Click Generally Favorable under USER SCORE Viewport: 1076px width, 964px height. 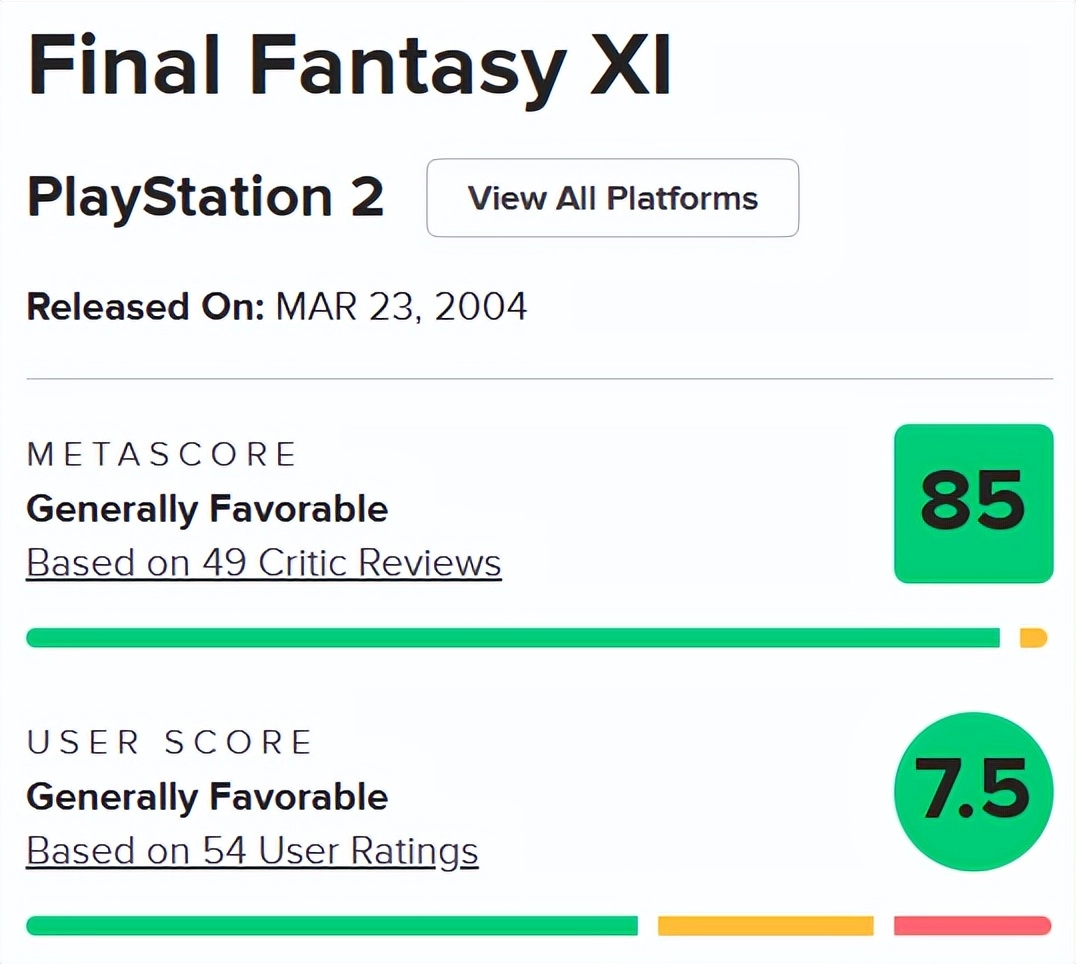click(207, 797)
